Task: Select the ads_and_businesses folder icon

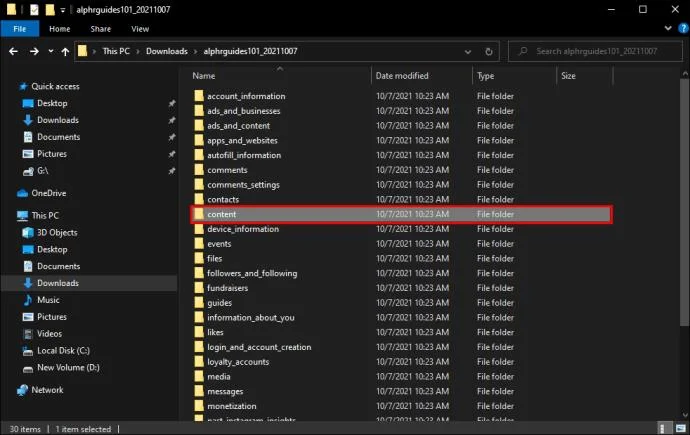Action: click(x=199, y=111)
